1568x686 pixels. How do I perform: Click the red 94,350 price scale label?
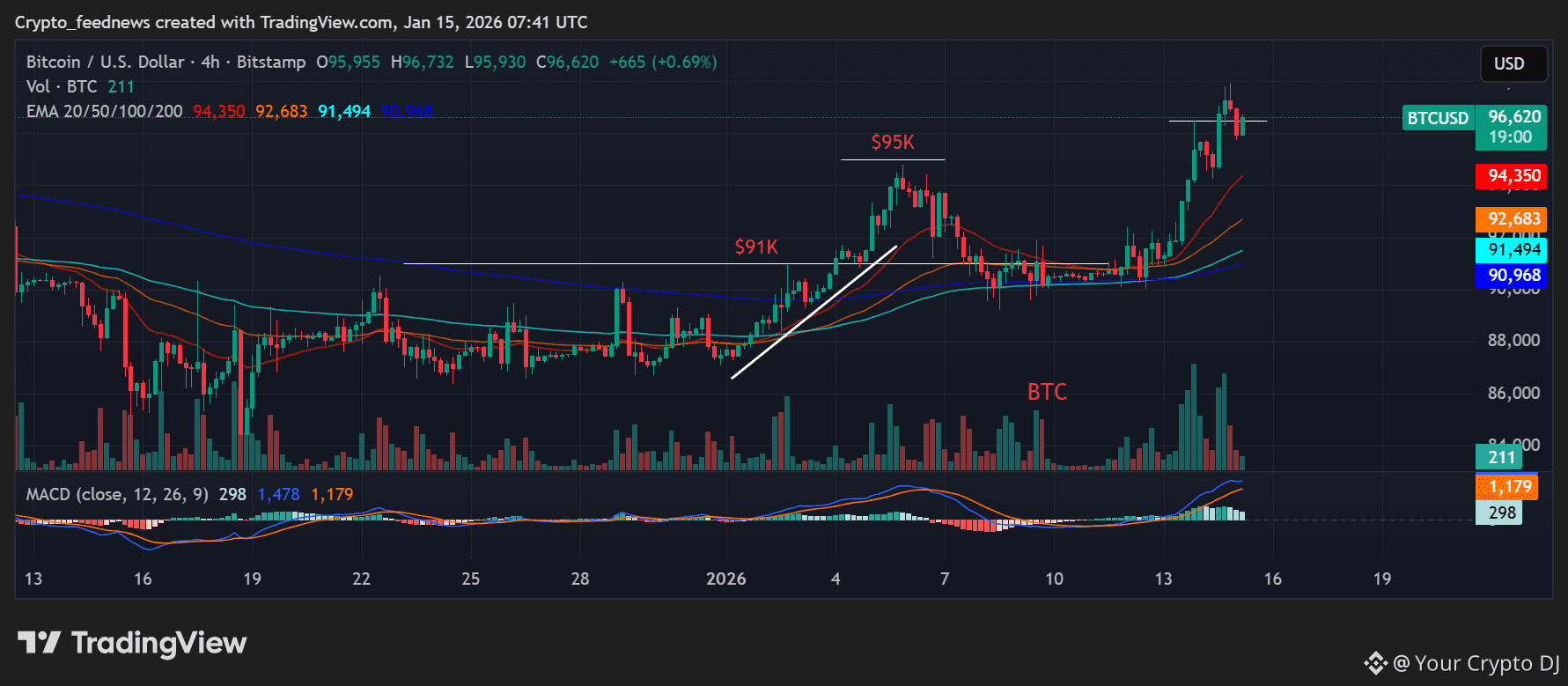click(x=1511, y=176)
